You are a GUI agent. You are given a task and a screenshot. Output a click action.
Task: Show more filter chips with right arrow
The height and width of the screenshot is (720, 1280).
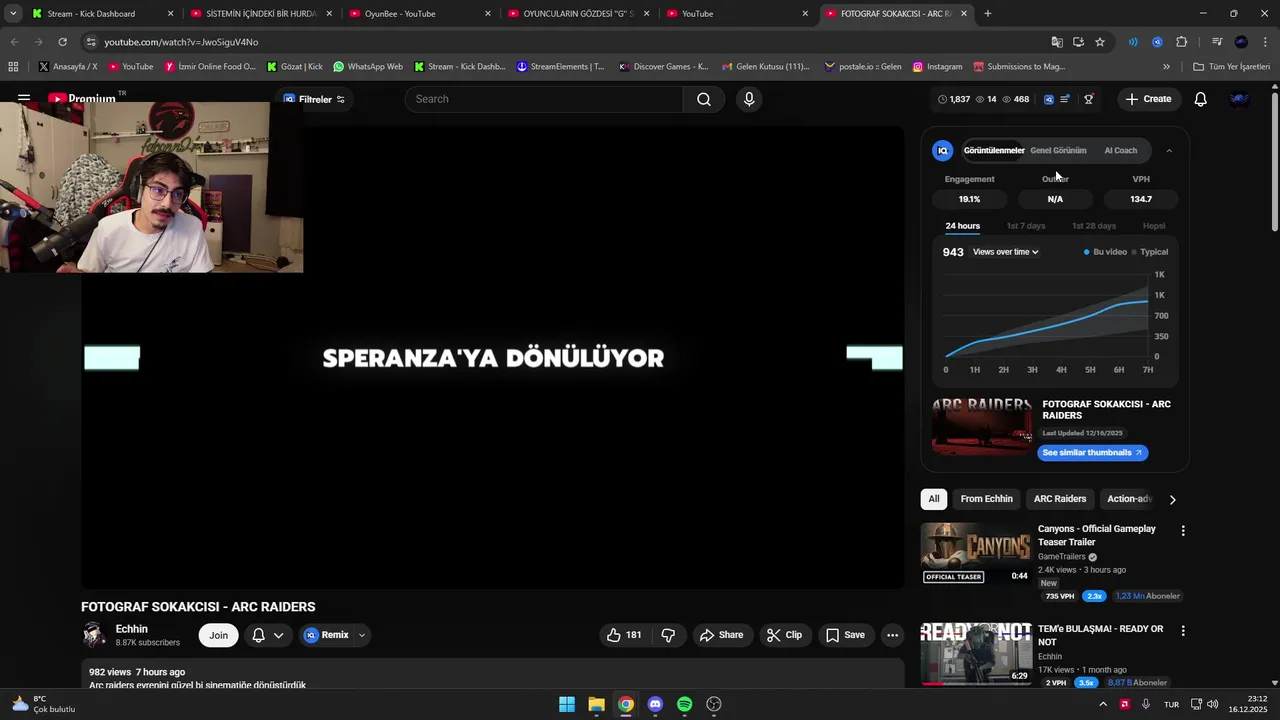pos(1173,499)
